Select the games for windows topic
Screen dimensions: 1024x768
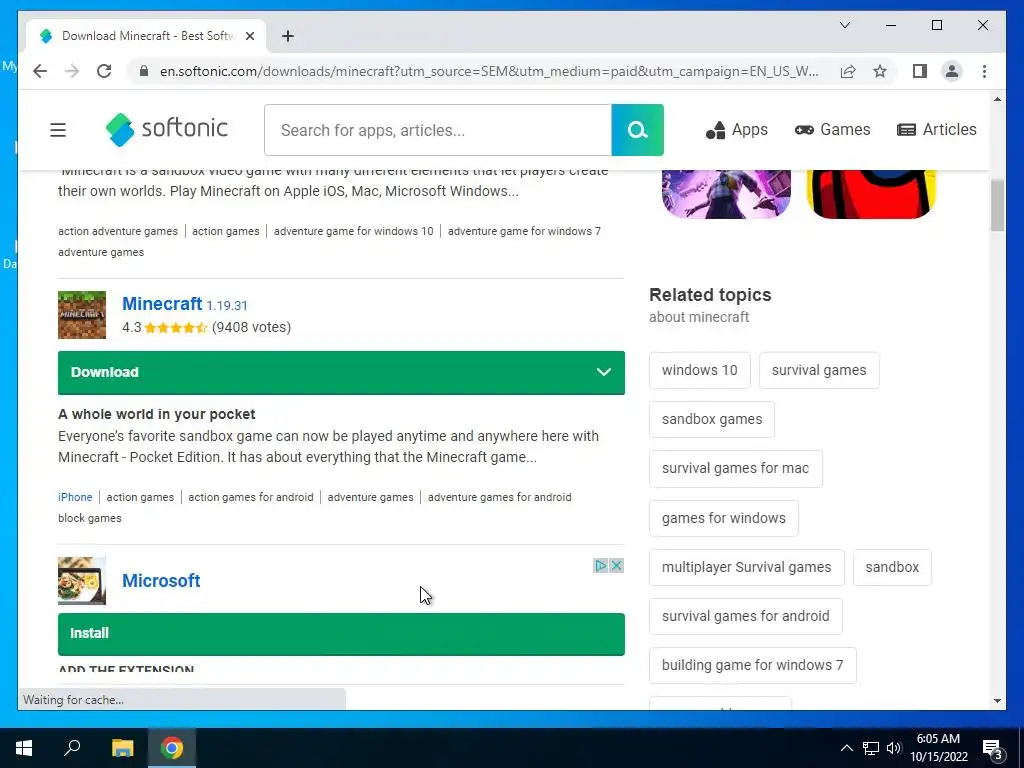tap(724, 519)
